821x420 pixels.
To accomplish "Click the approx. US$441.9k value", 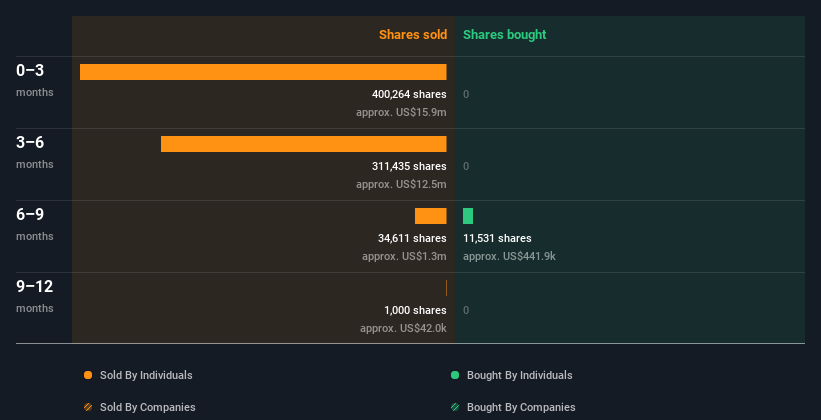I will [x=509, y=256].
